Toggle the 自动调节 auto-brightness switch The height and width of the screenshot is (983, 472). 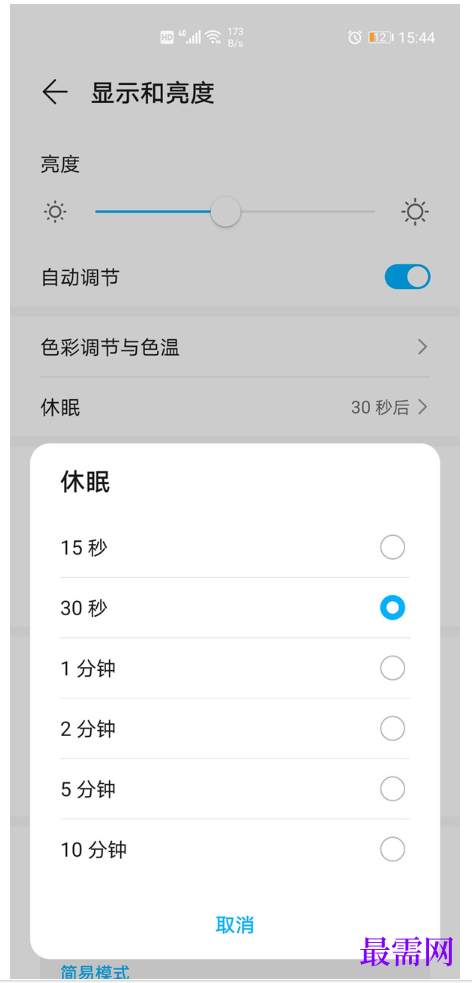click(x=407, y=276)
